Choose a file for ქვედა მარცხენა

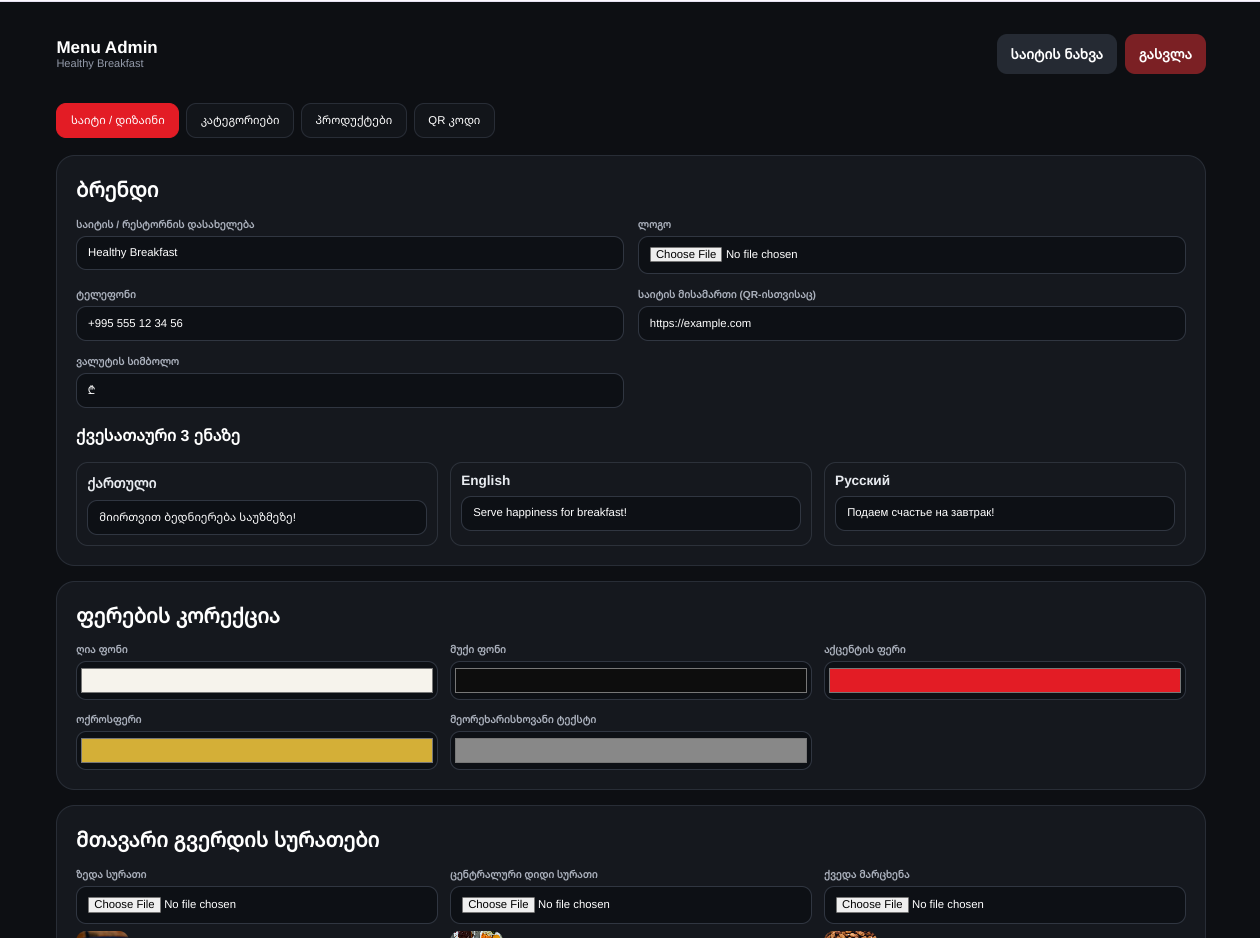click(x=872, y=904)
